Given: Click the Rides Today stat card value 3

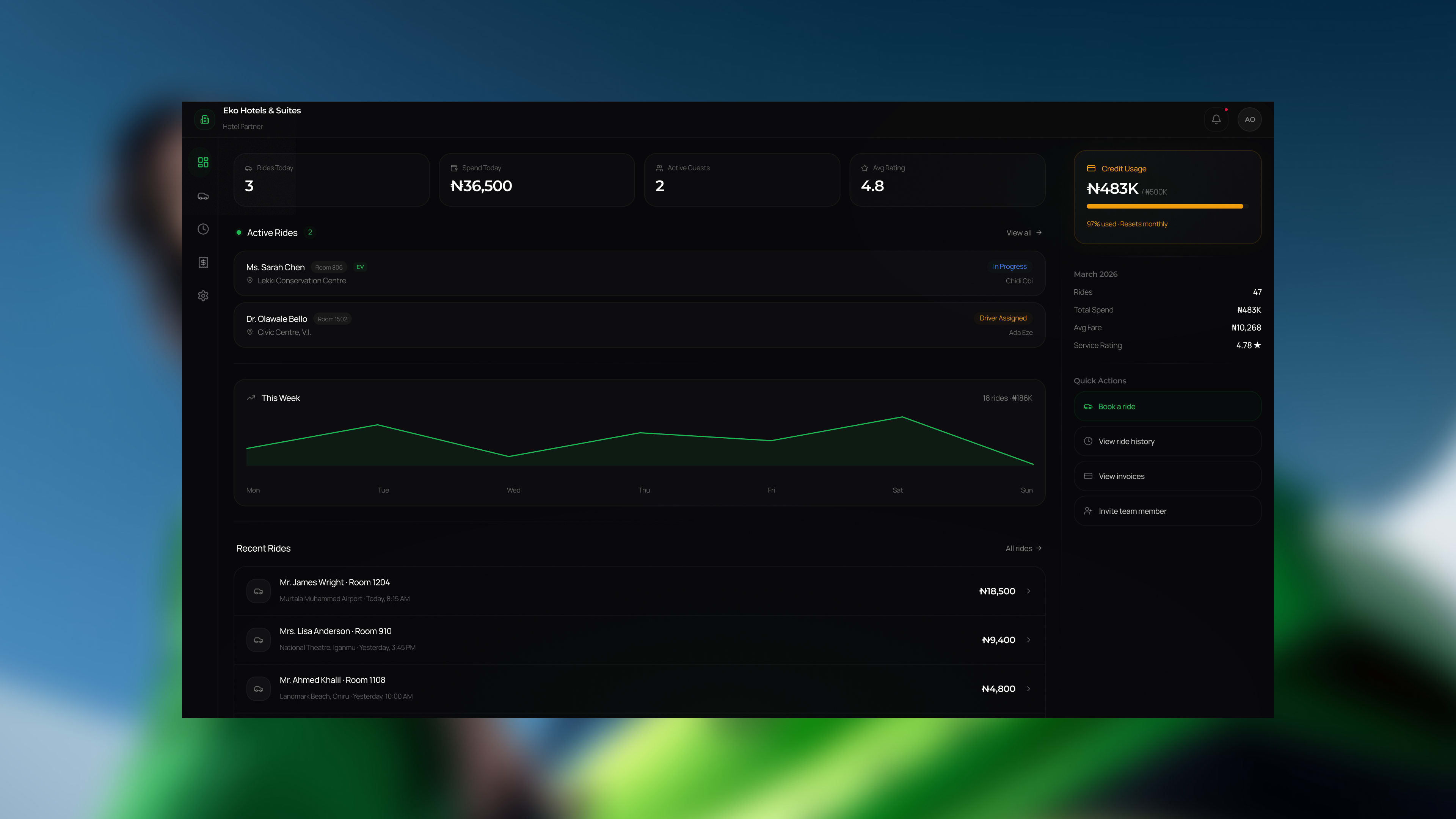Looking at the screenshot, I should (x=249, y=186).
